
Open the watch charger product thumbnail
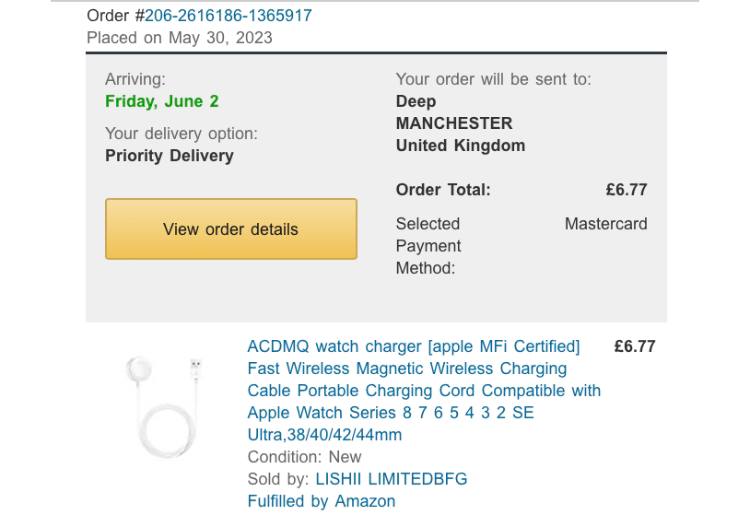tap(165, 405)
